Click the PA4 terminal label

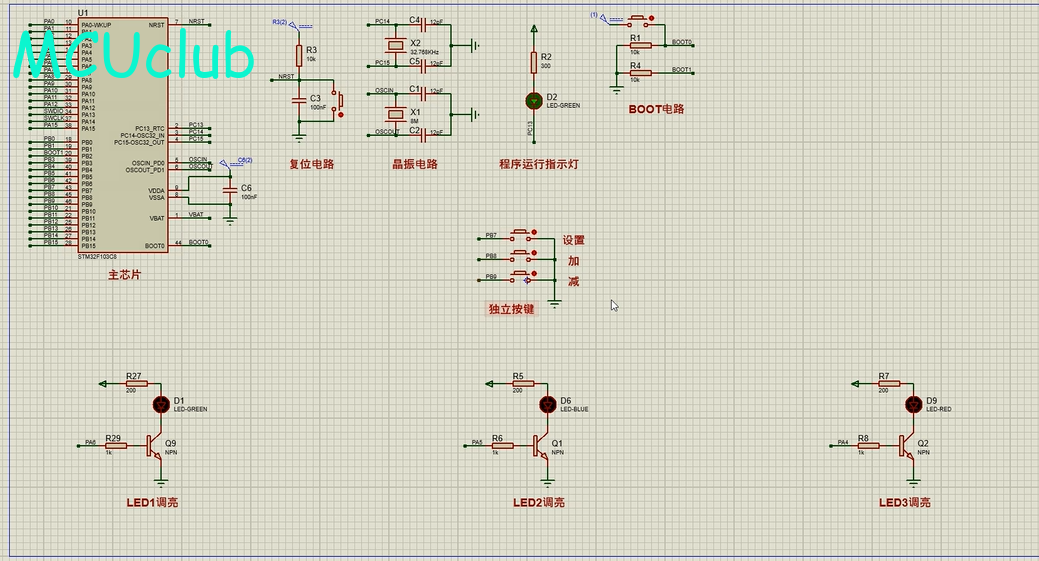[843, 442]
